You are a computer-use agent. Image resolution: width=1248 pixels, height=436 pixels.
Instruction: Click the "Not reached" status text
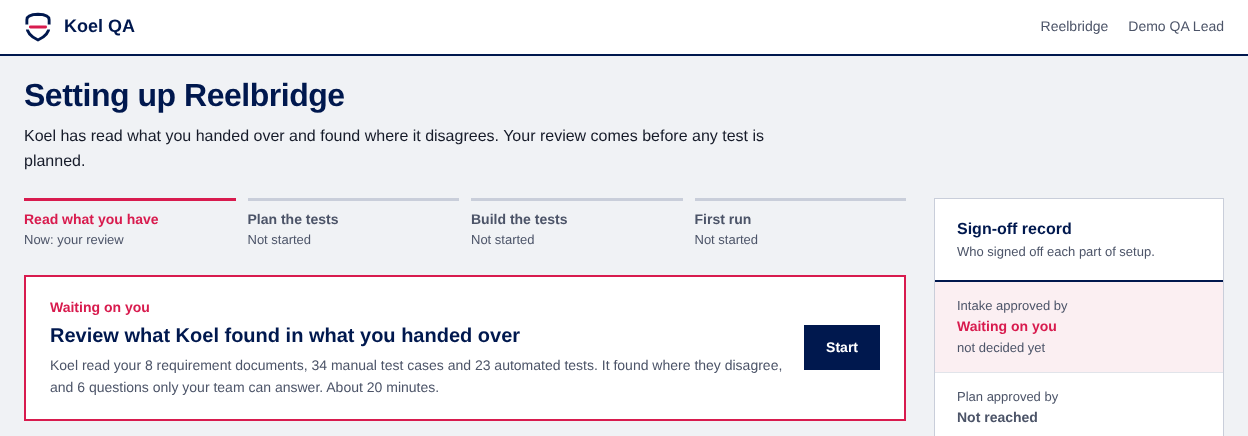point(997,417)
